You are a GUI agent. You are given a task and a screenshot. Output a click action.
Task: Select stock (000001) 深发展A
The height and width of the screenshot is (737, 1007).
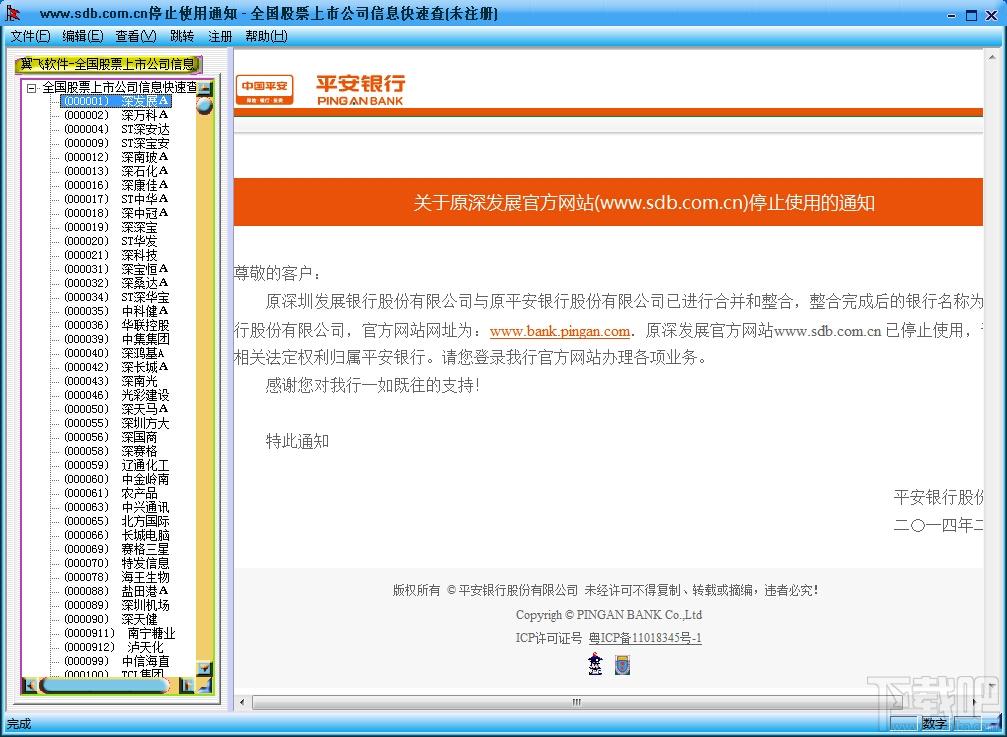(x=116, y=101)
